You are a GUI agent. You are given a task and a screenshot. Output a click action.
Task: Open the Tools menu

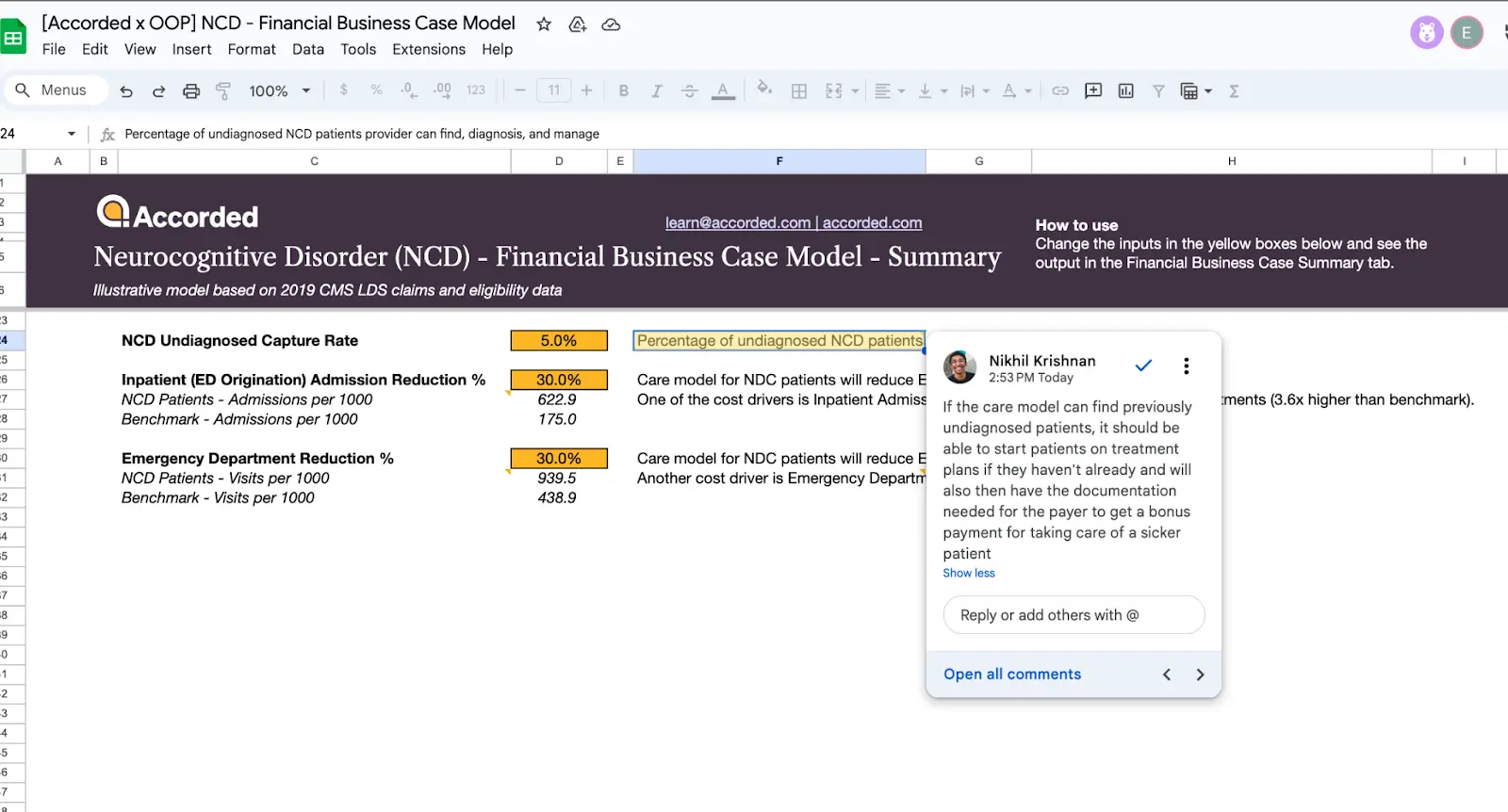[x=358, y=49]
